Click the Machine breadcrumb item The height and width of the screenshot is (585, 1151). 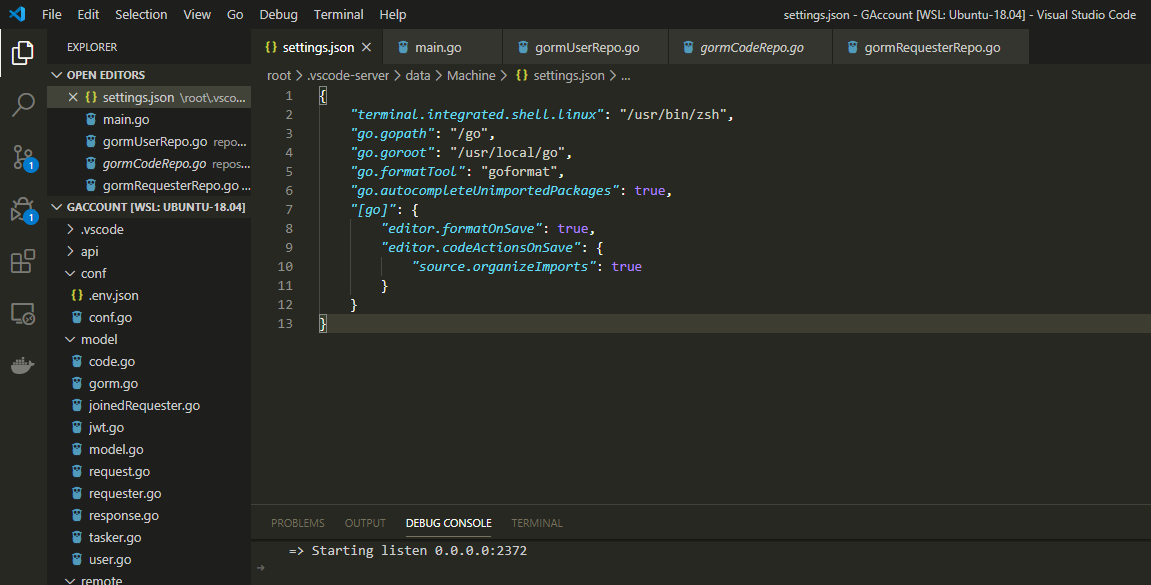471,75
